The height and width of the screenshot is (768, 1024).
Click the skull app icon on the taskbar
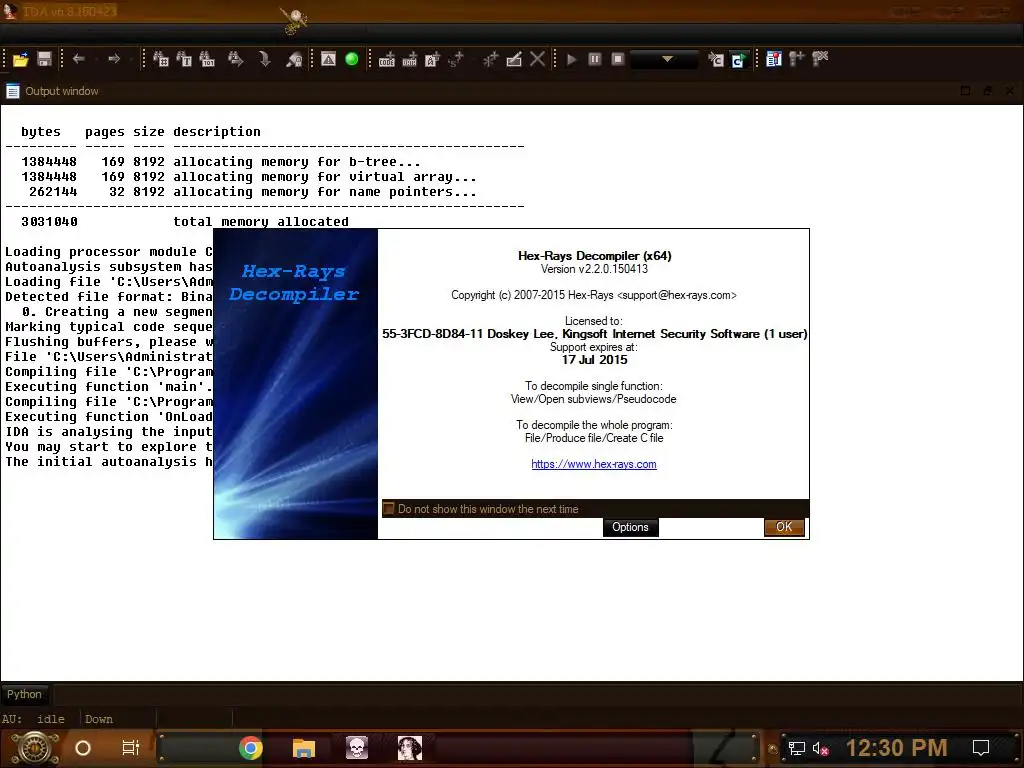click(x=357, y=748)
